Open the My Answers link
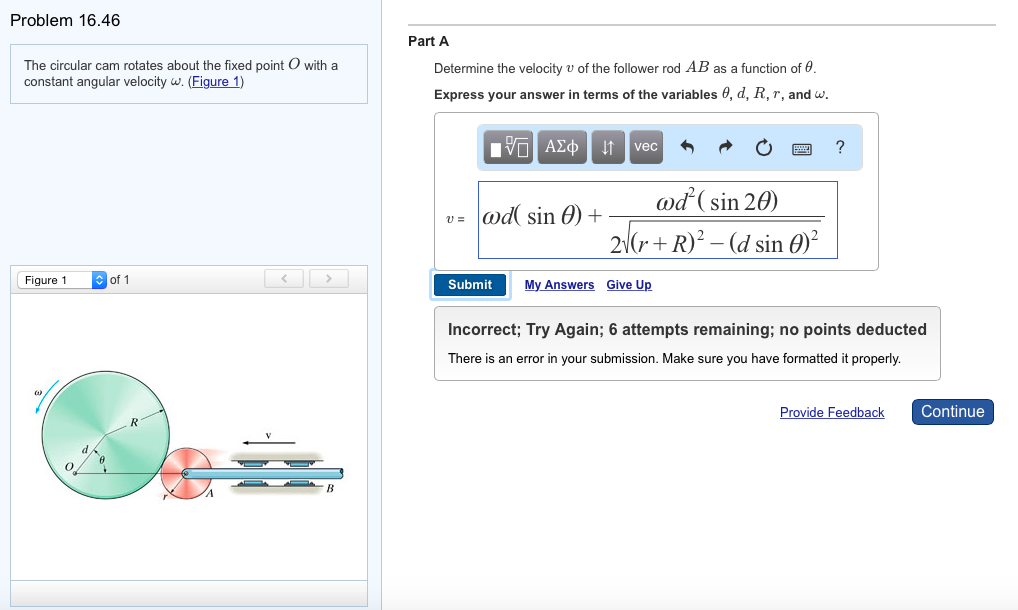This screenshot has height=610, width=1018. click(x=559, y=285)
